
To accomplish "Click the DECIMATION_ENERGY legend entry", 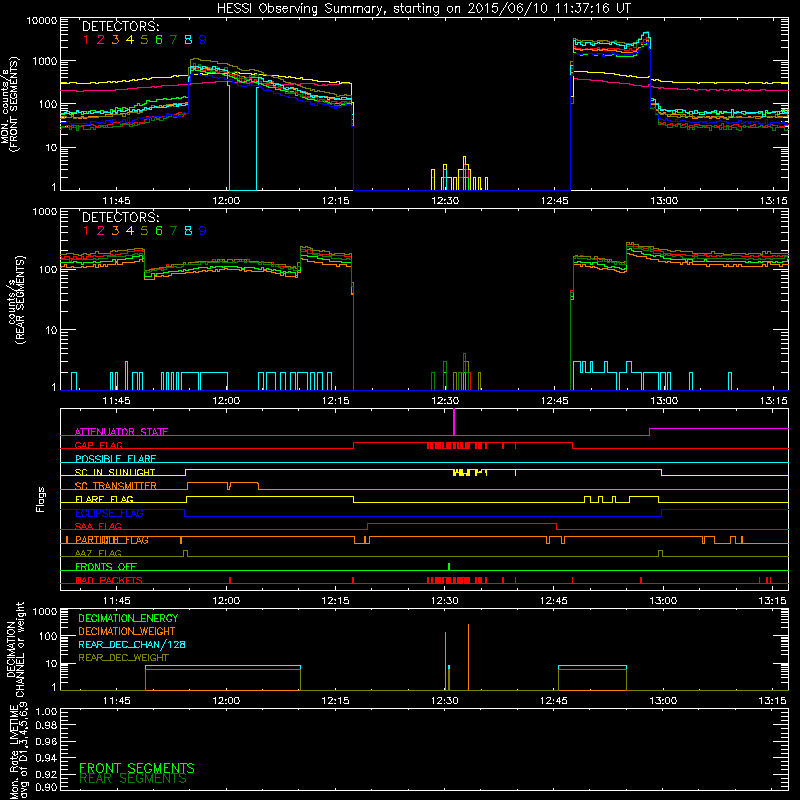I will click(x=128, y=618).
